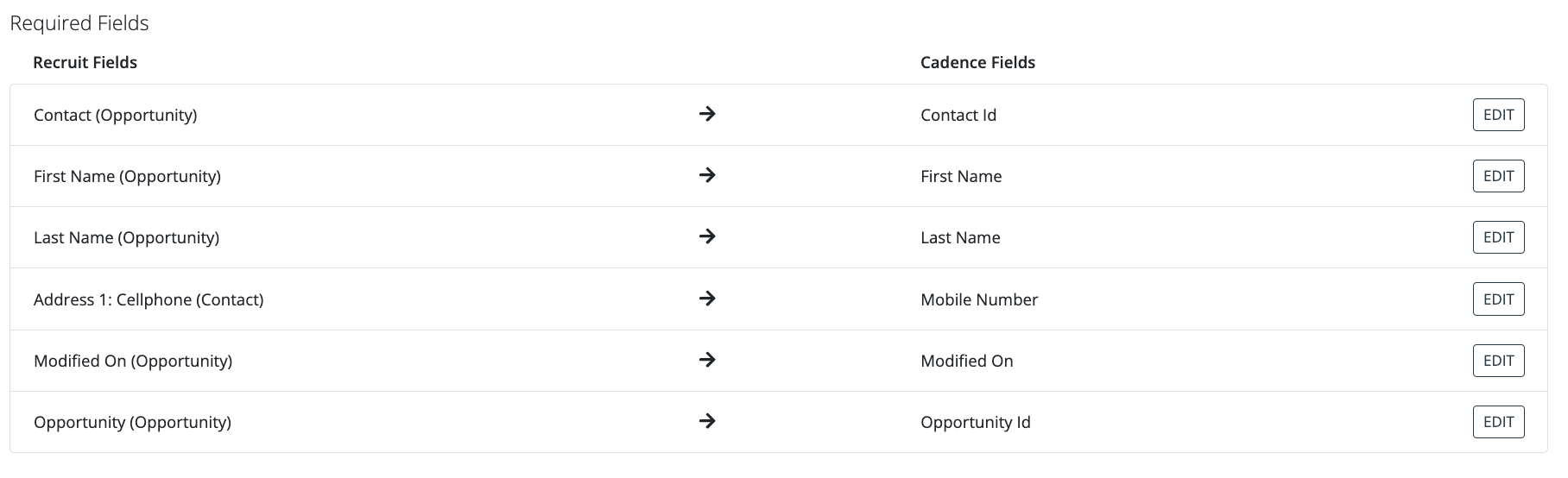
Task: Open EDIT for Modified On mapping
Action: click(1498, 361)
